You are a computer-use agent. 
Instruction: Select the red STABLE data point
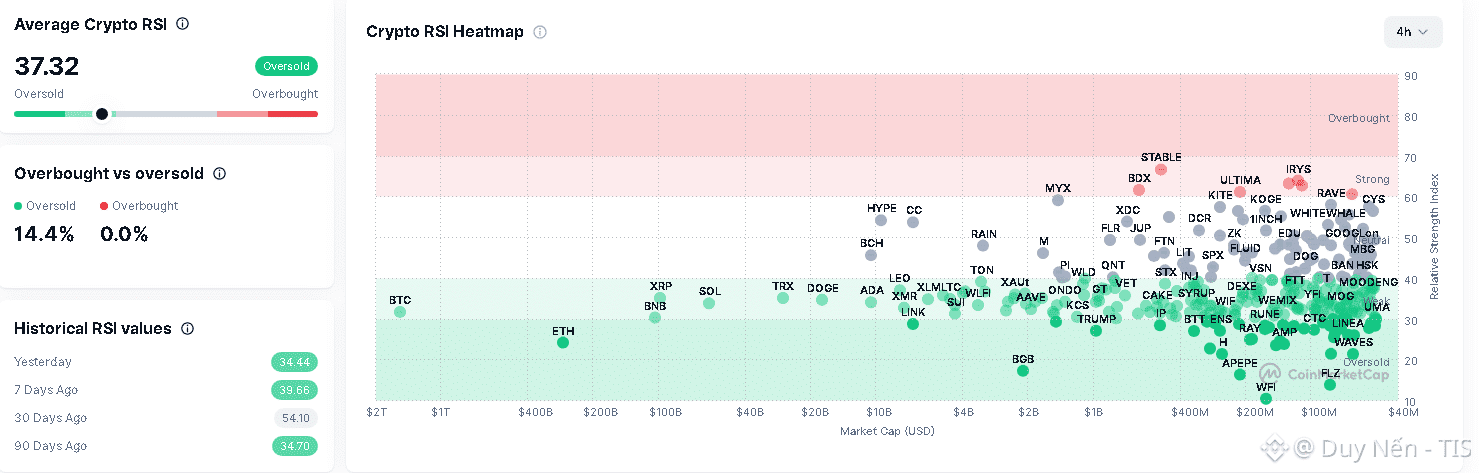[x=1161, y=170]
